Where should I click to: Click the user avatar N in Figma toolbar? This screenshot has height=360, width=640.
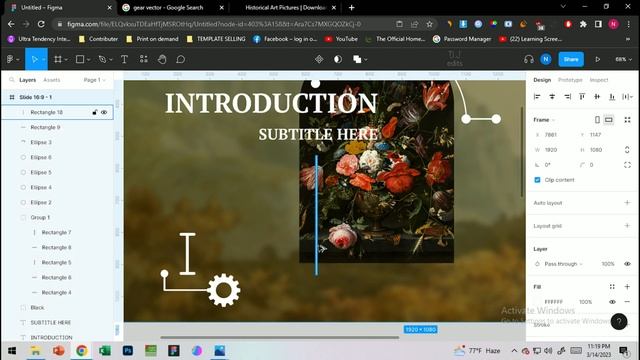(x=546, y=60)
